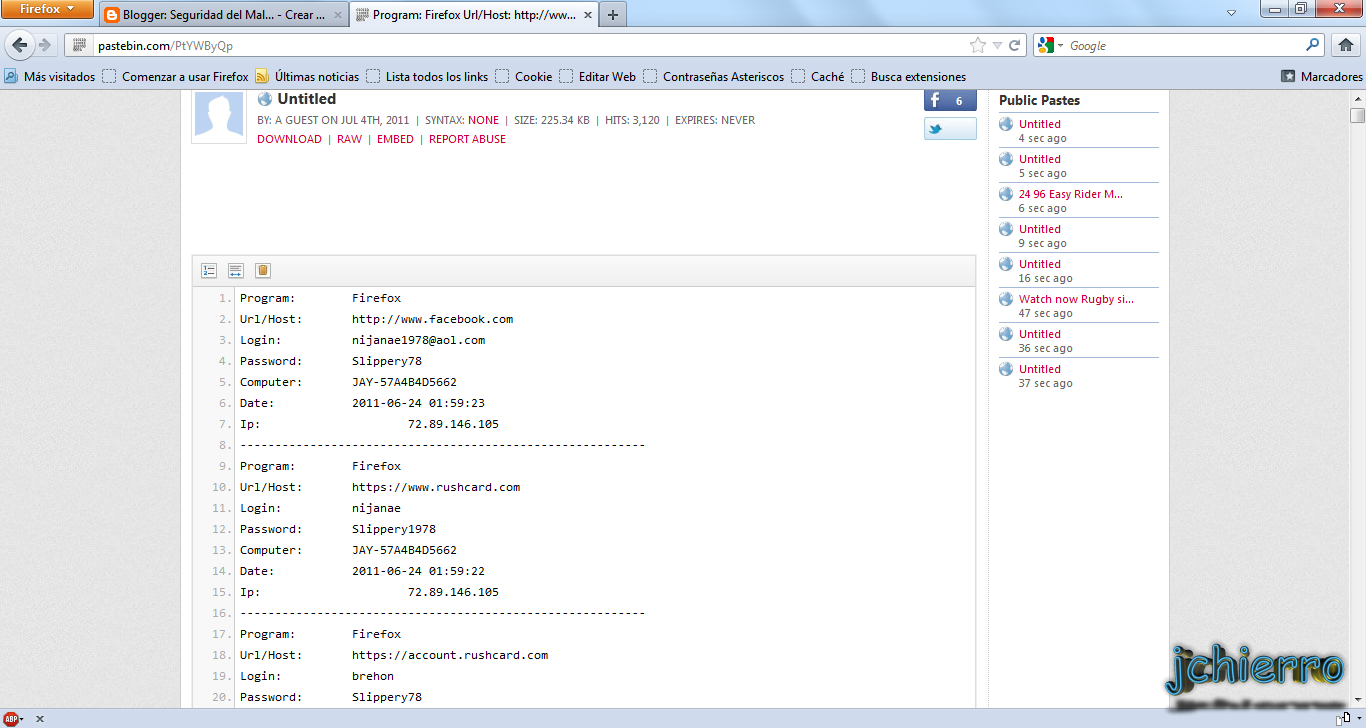Share paste via Twitter button
Viewport: 1366px width, 728px height.
(950, 129)
